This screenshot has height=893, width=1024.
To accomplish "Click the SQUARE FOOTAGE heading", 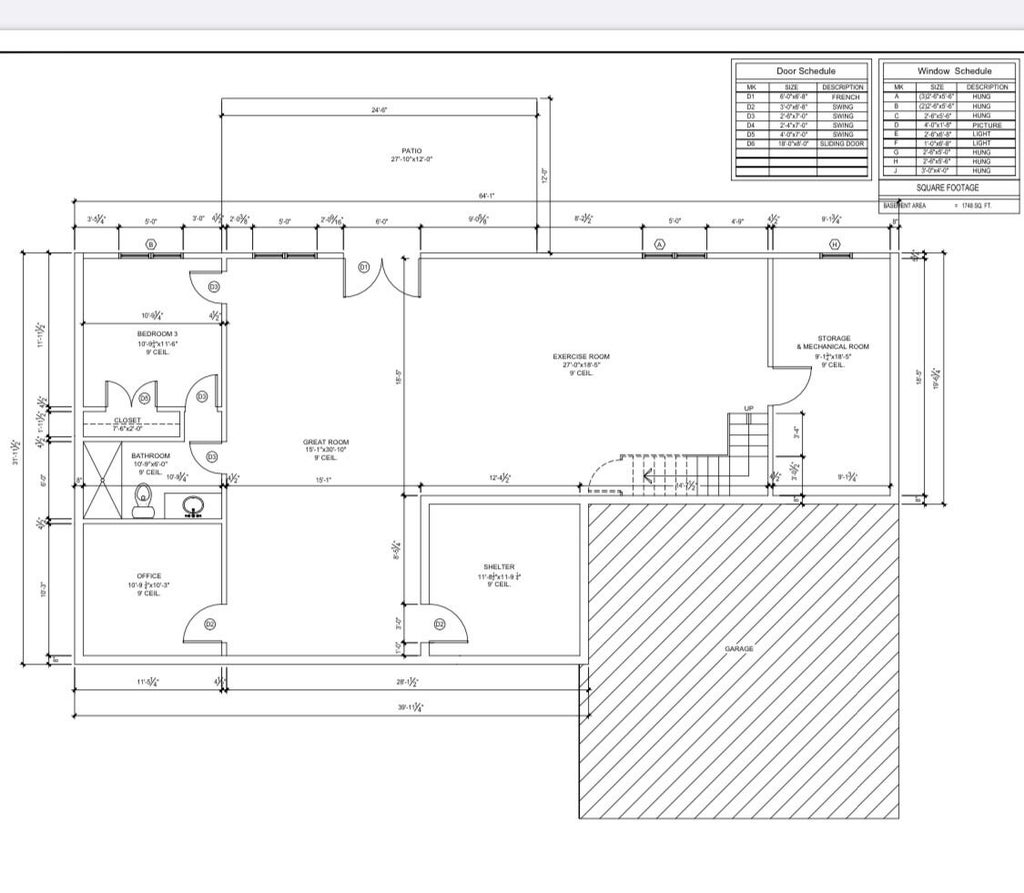I will [x=947, y=187].
